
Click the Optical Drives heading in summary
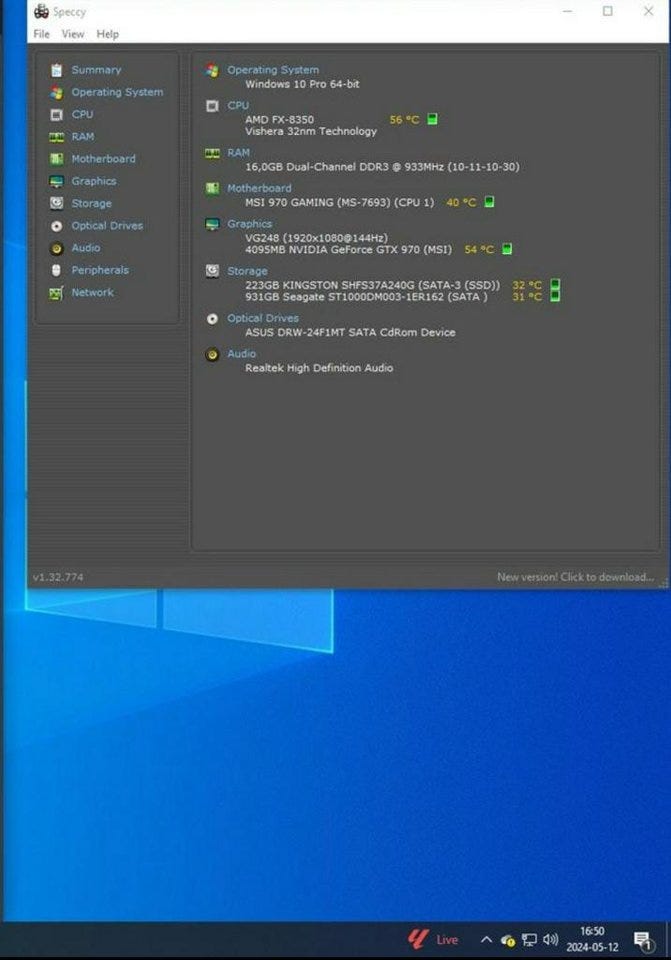click(x=263, y=318)
